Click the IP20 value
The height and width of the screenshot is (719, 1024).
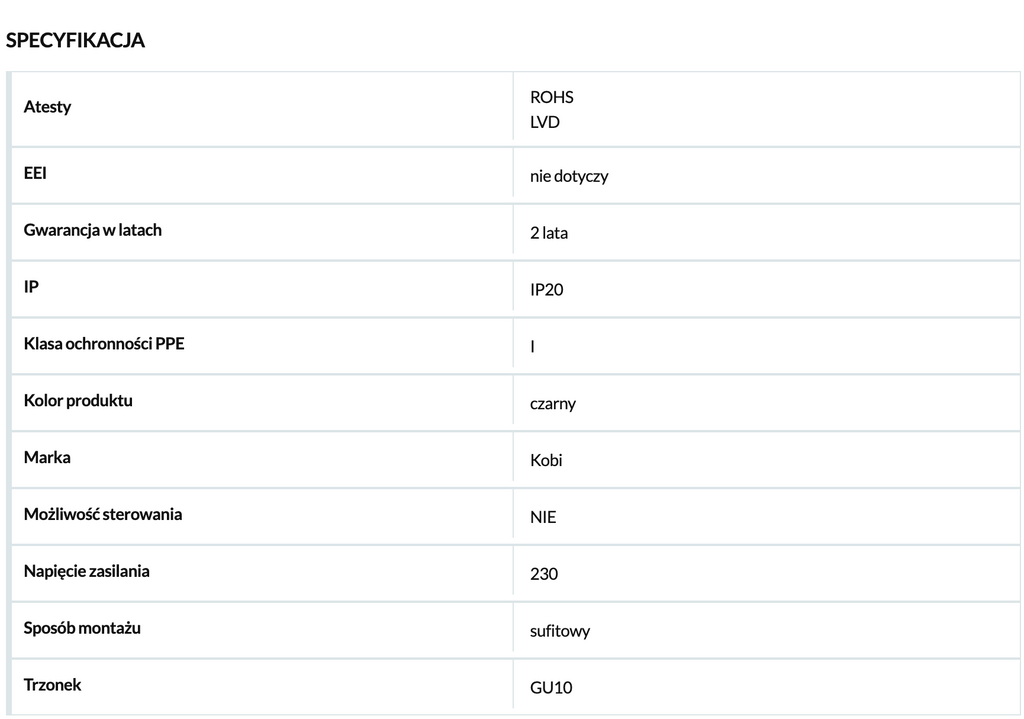(x=547, y=290)
